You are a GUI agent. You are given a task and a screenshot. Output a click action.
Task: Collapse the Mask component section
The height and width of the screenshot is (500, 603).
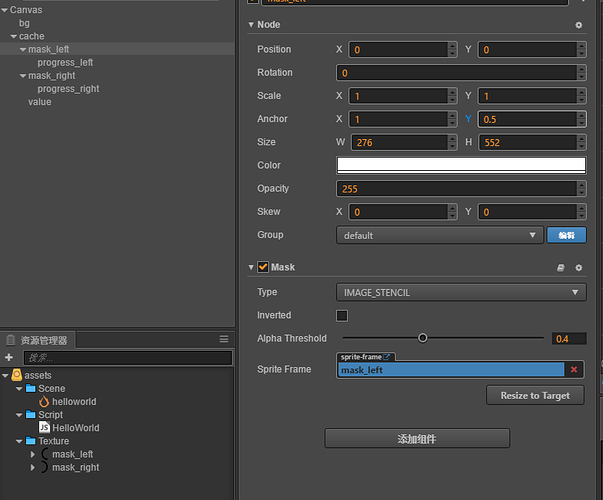point(251,267)
